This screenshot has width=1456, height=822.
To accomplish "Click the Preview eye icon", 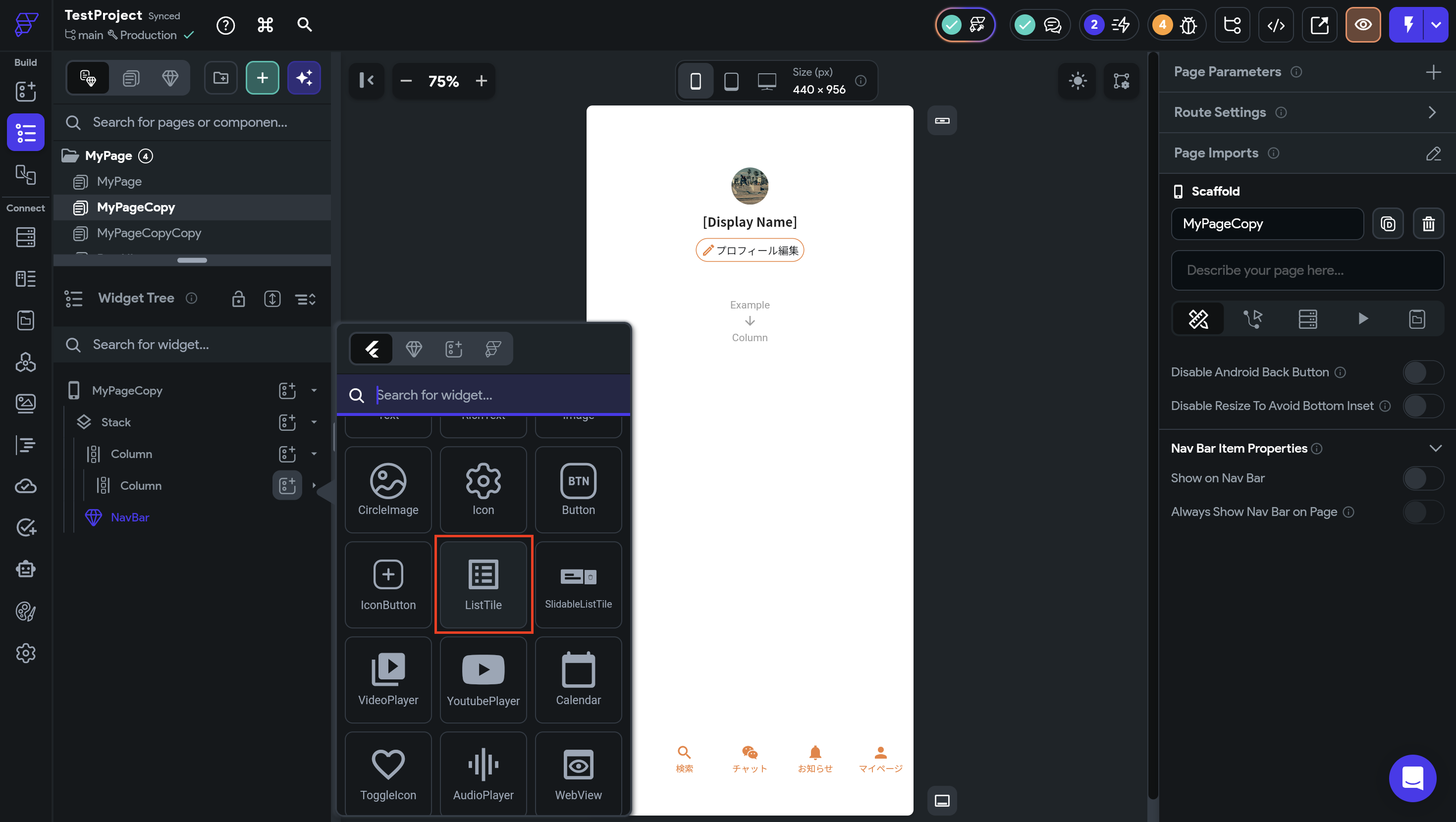I will pyautogui.click(x=1363, y=25).
